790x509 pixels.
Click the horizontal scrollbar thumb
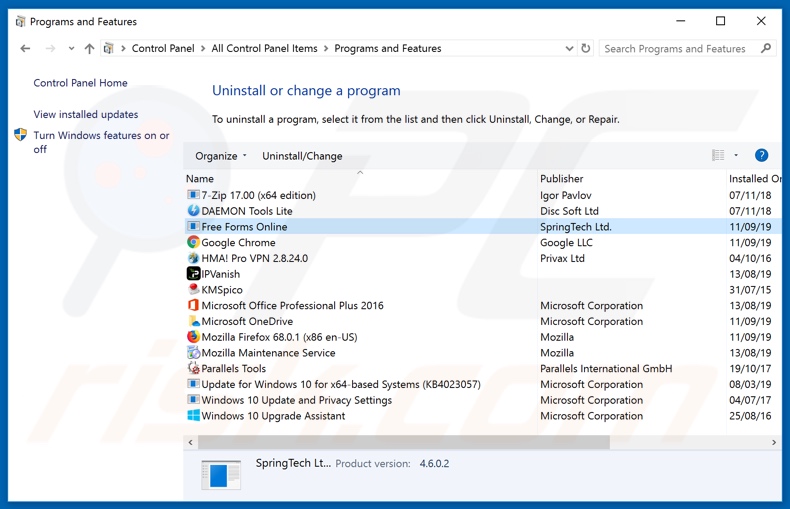404,442
